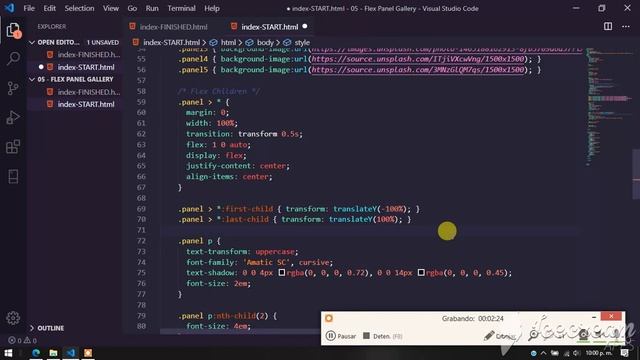Click the recorder orange logo icon
640x360 pixels.
point(329,318)
